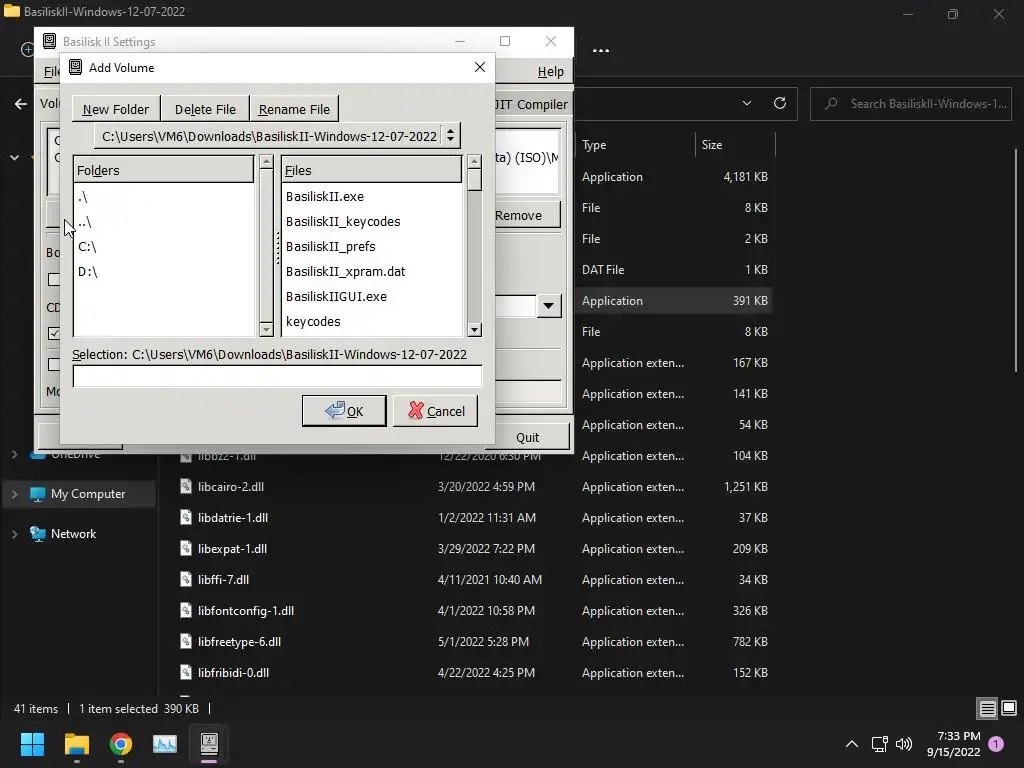Open Windows Start menu

[x=32, y=744]
